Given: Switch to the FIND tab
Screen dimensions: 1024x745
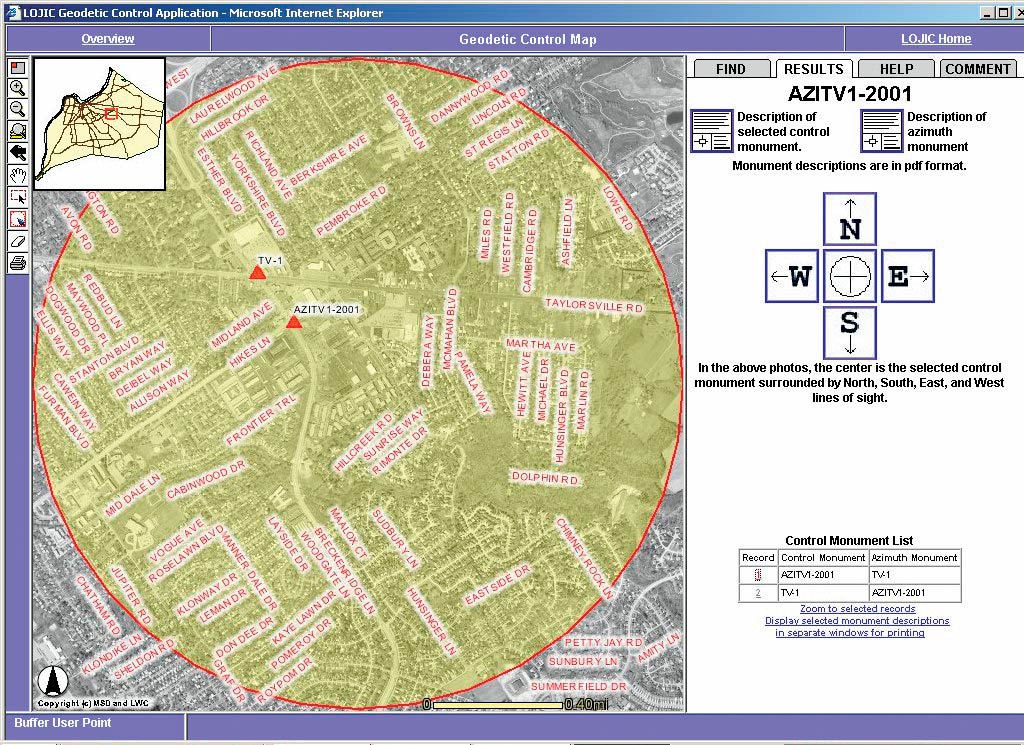Looking at the screenshot, I should coord(730,69).
